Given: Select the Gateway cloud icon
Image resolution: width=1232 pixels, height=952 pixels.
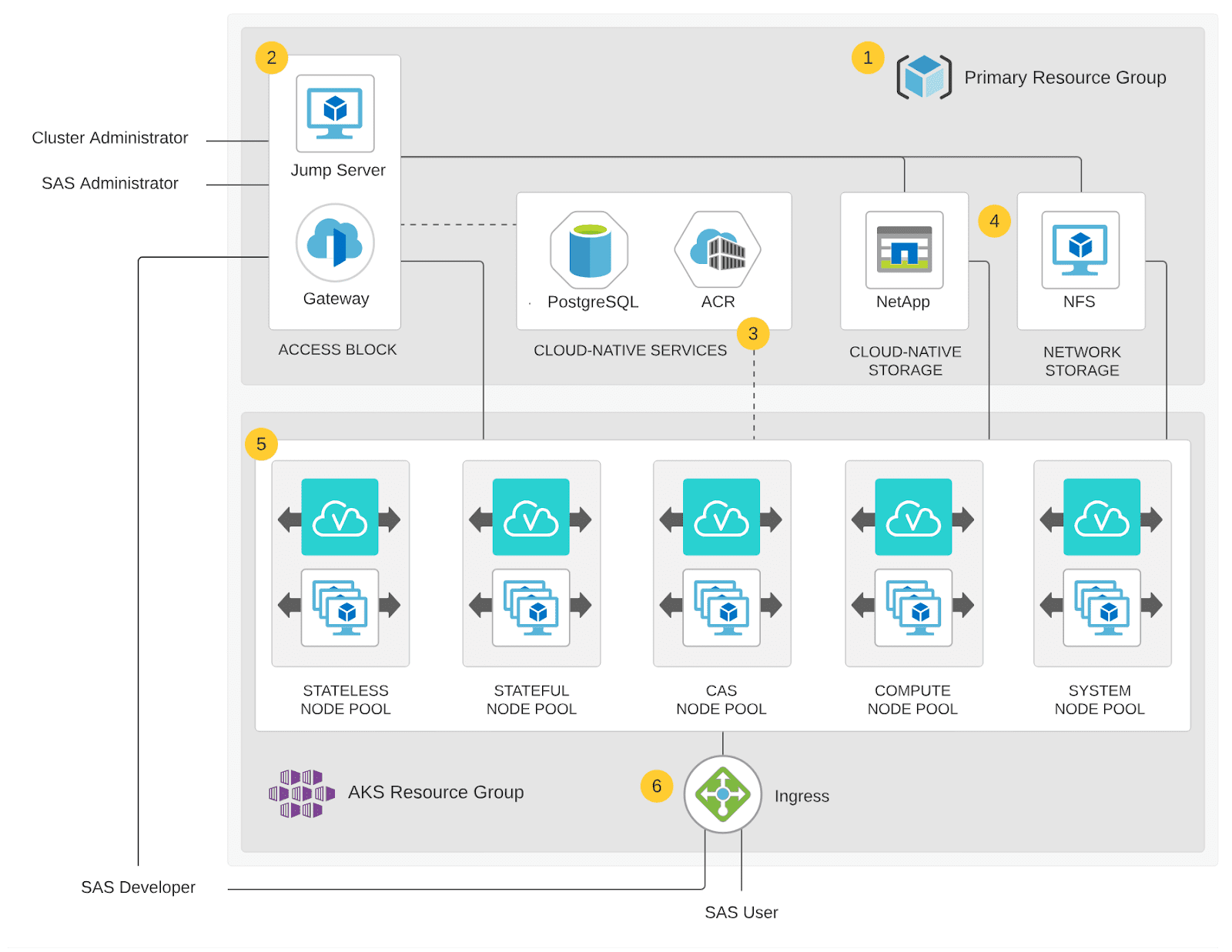Looking at the screenshot, I should 335,242.
